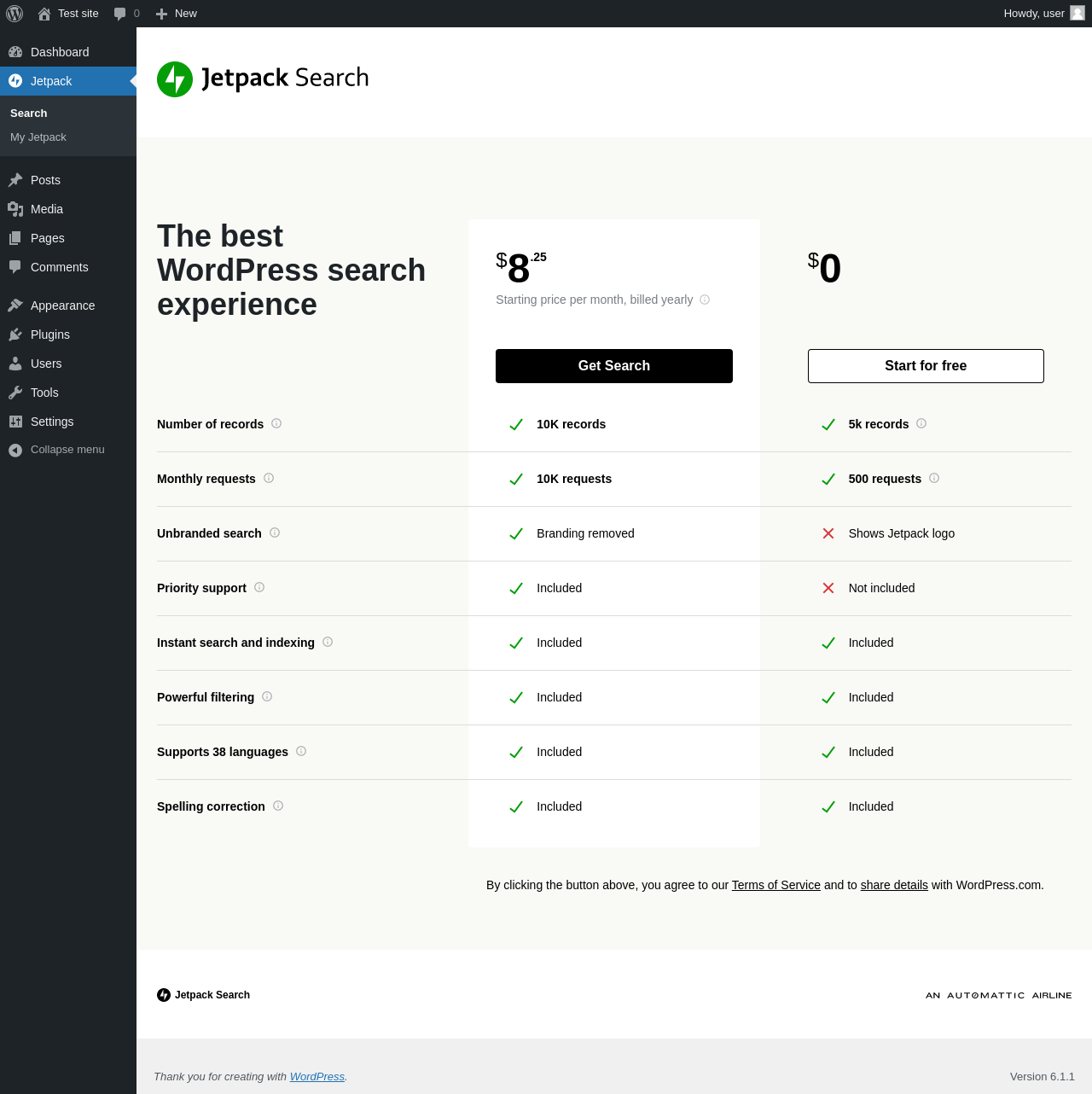Click the footer Jetpack Search logo
The height and width of the screenshot is (1094, 1092).
pyautogui.click(x=203, y=995)
